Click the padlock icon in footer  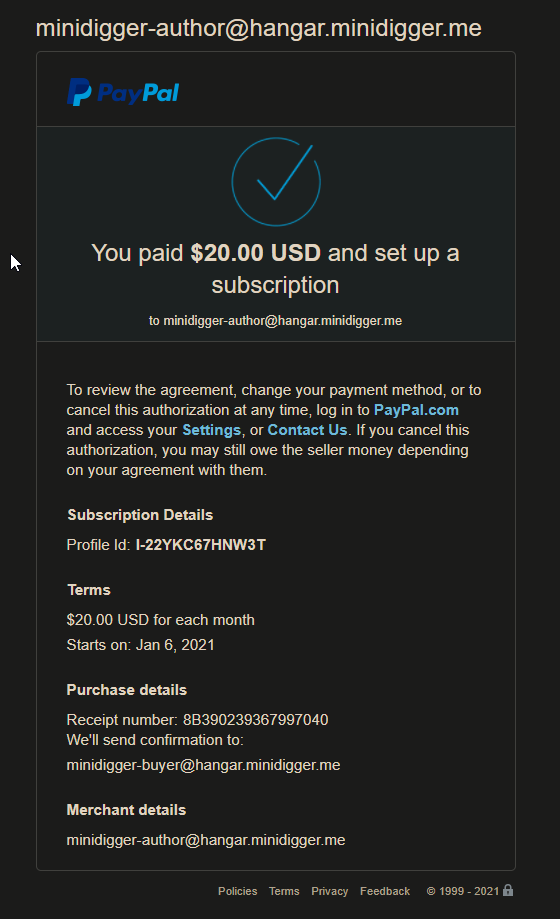click(x=508, y=890)
